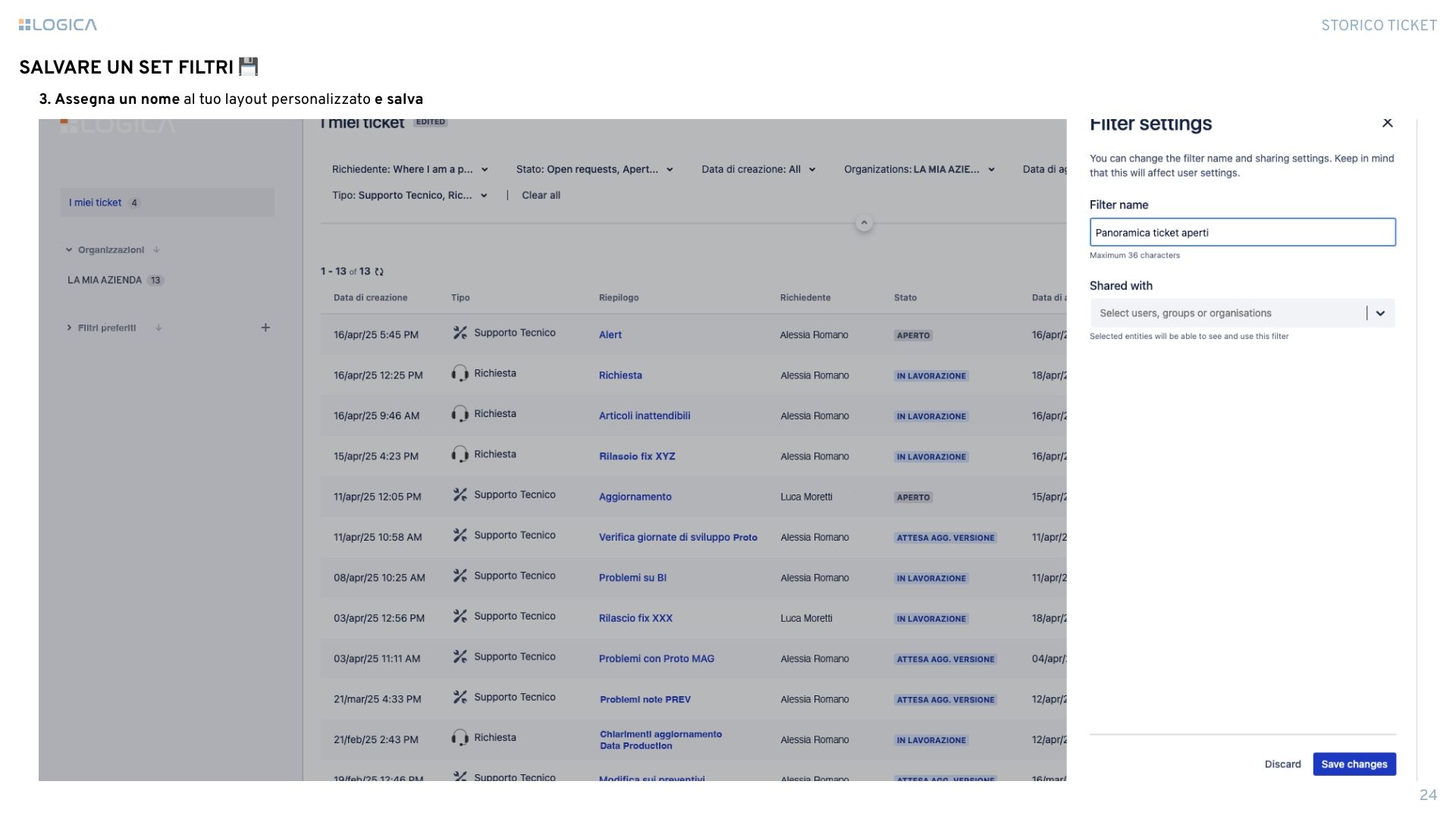
Task: Expand the Filtri preferiti section
Action: tap(69, 328)
